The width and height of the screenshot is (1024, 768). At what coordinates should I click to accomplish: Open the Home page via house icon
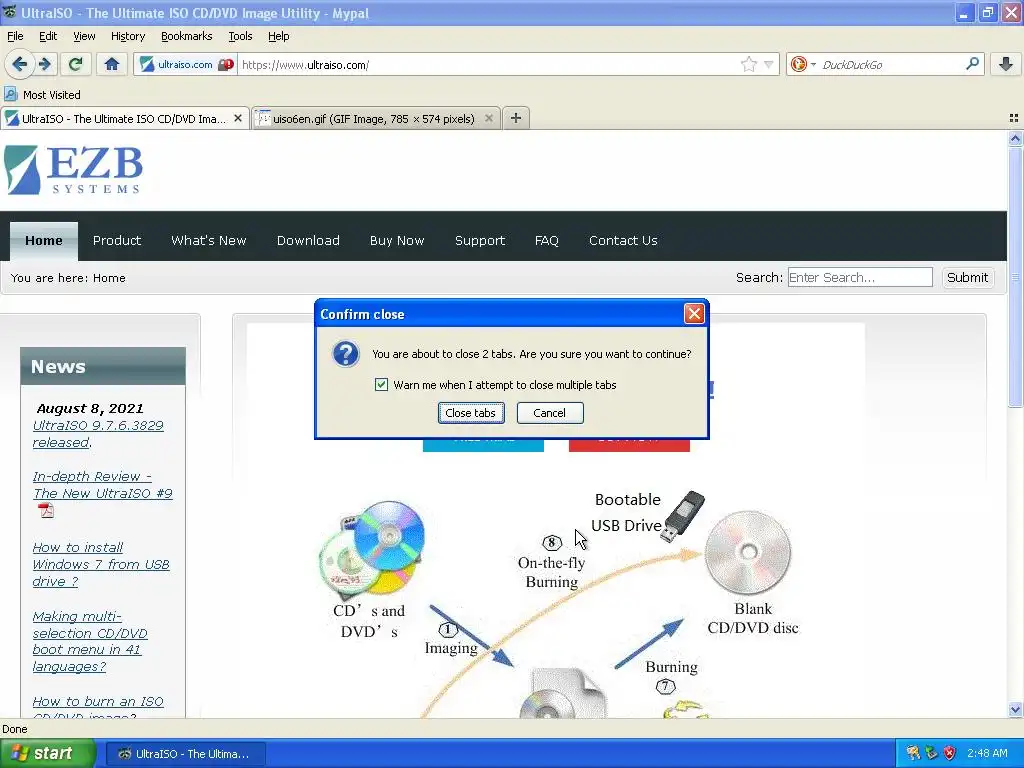[x=112, y=64]
